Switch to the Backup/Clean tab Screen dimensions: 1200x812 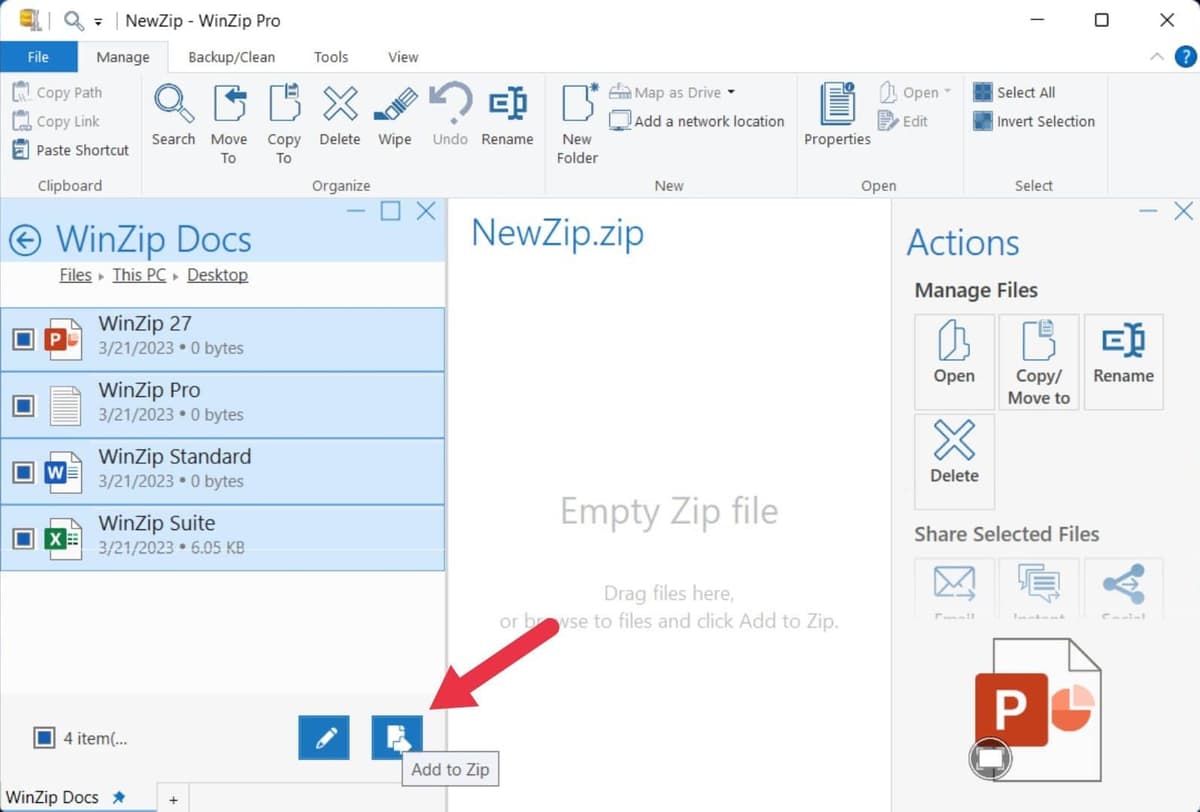[231, 57]
